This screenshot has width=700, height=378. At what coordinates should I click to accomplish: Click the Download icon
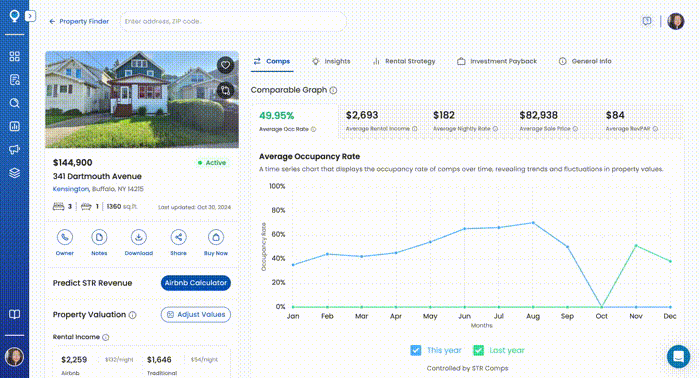coord(139,237)
